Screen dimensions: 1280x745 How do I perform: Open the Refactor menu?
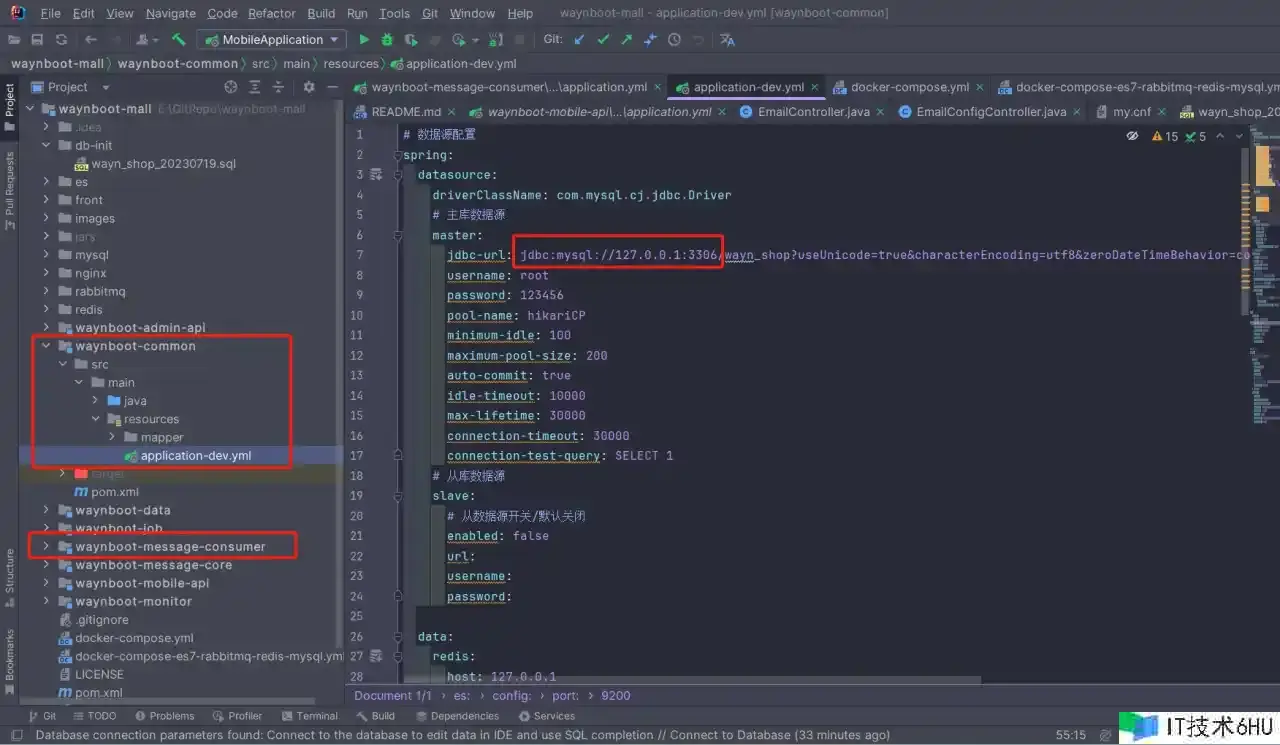pyautogui.click(x=272, y=13)
